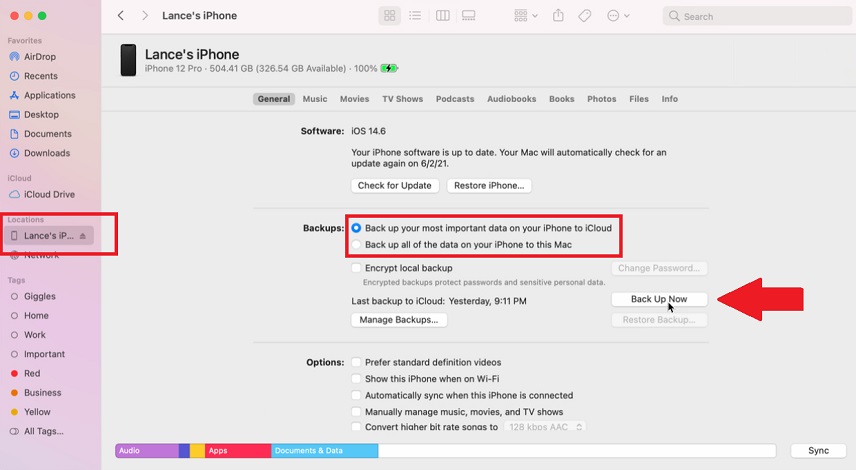Select Lance's iPhone in Locations
Screen dimensions: 856x470
49,236
